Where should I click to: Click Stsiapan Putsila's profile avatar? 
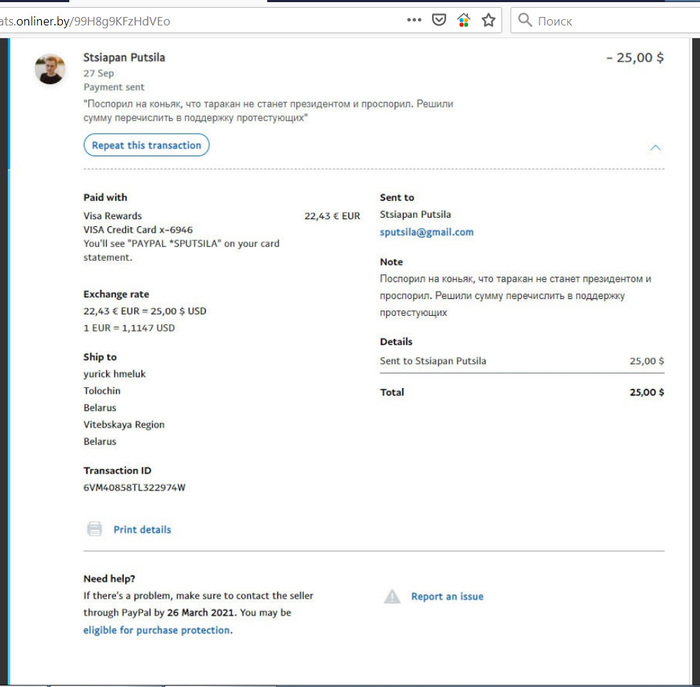pyautogui.click(x=50, y=69)
